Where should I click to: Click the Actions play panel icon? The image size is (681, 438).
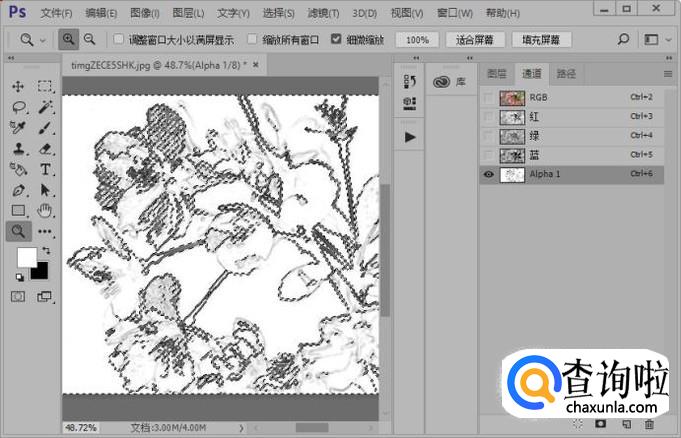(409, 135)
